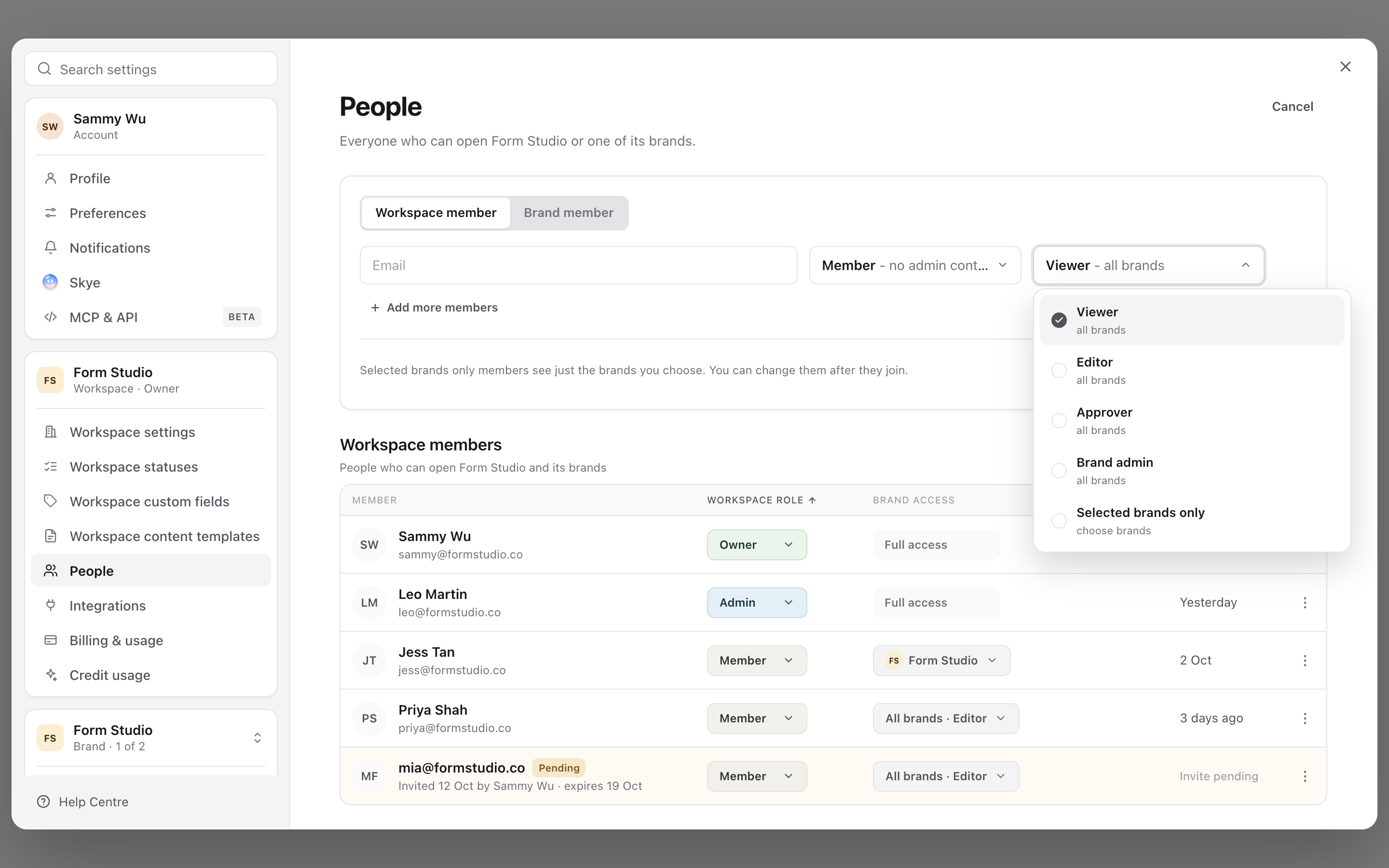Click the Notifications bell icon
The image size is (1389, 868).
51,247
